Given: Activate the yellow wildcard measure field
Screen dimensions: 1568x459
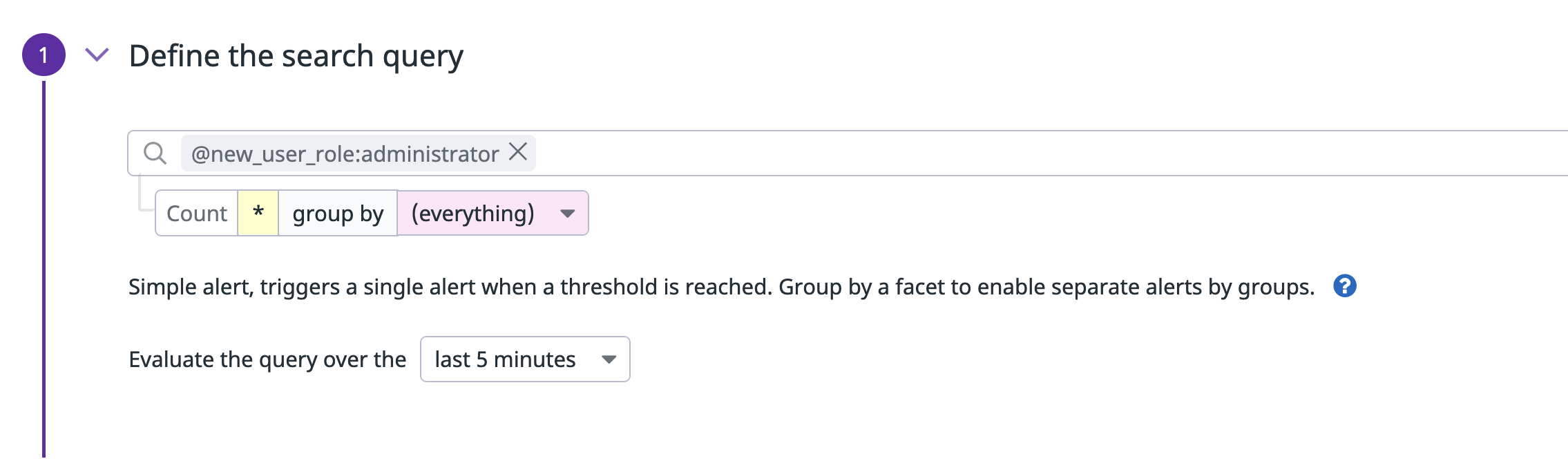Looking at the screenshot, I should [258, 213].
